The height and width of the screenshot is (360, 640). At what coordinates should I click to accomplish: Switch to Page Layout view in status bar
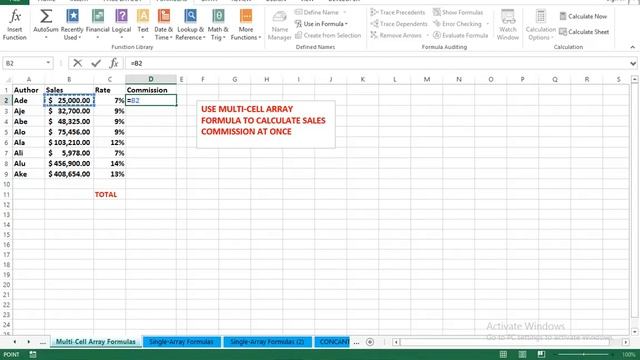522,354
